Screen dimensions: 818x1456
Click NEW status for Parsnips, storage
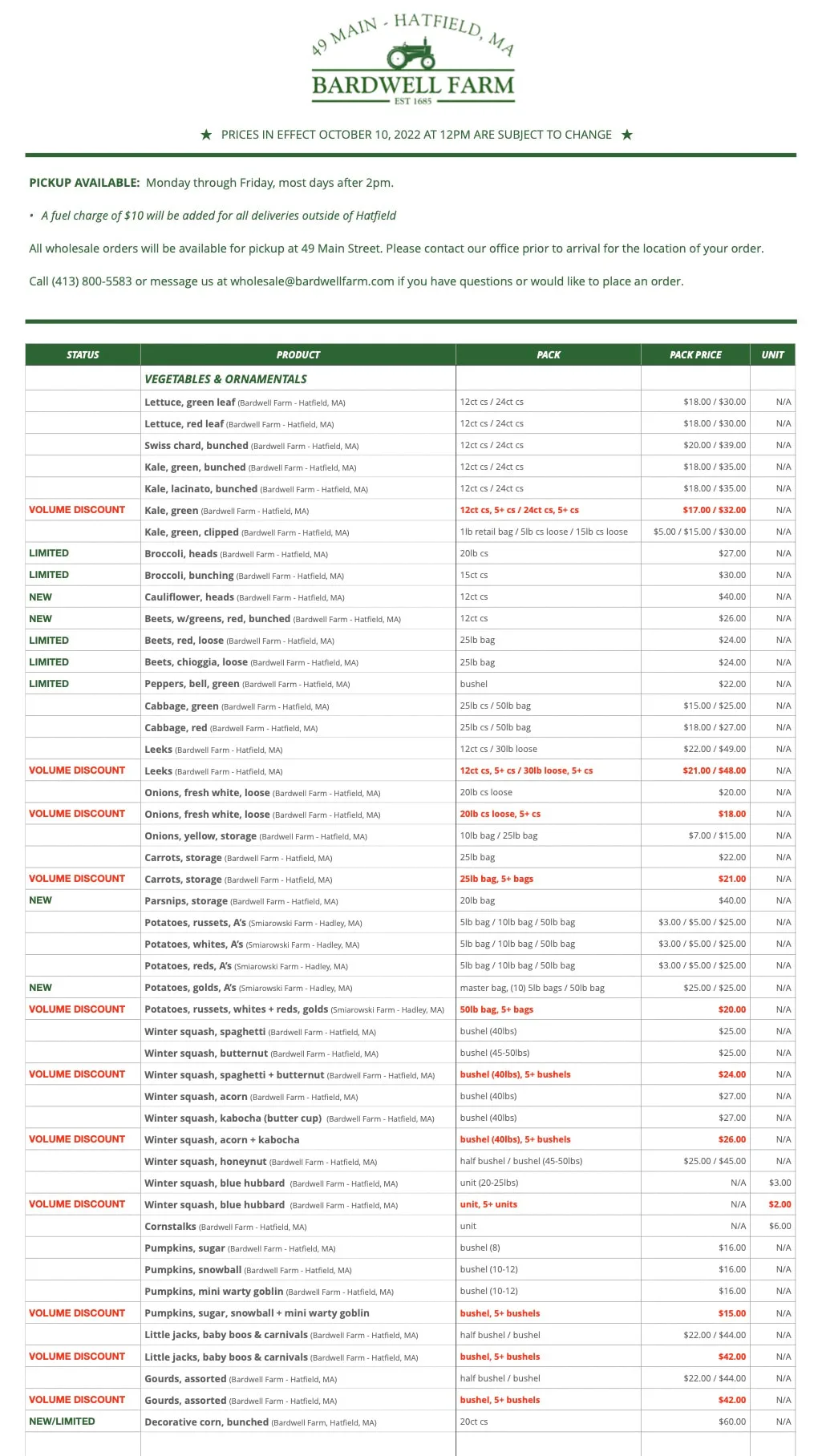tap(40, 900)
